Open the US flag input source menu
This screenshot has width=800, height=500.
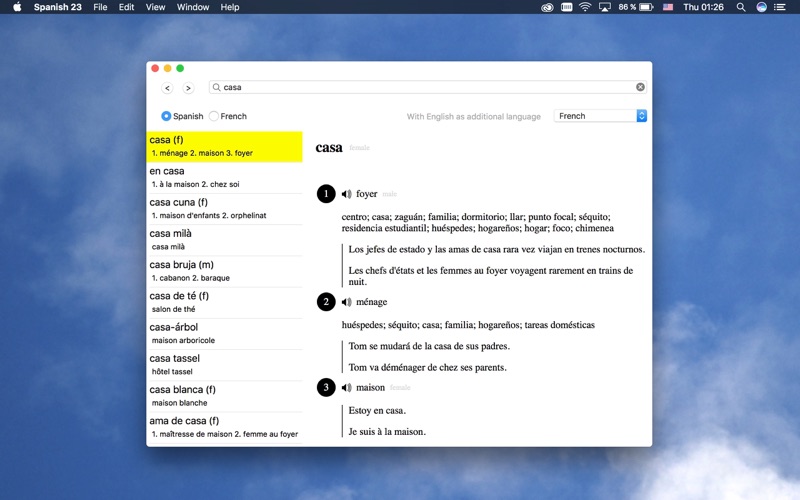point(668,7)
